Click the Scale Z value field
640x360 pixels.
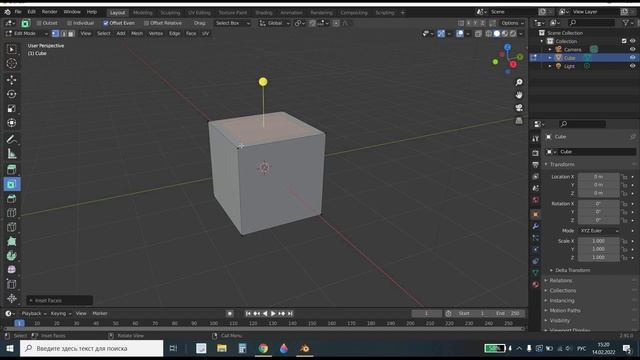click(599, 258)
